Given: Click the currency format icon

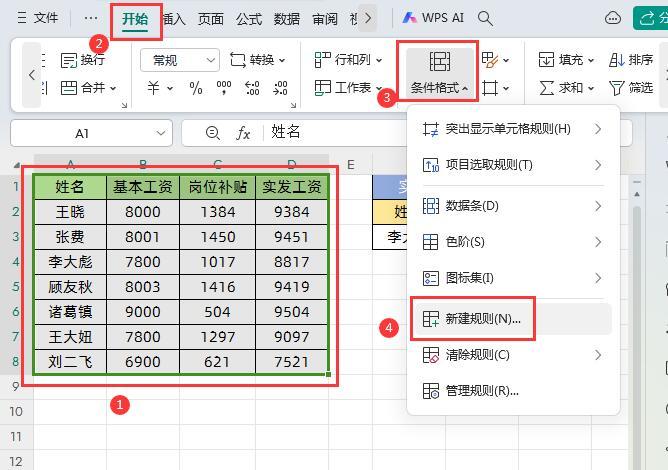Looking at the screenshot, I should tap(155, 88).
